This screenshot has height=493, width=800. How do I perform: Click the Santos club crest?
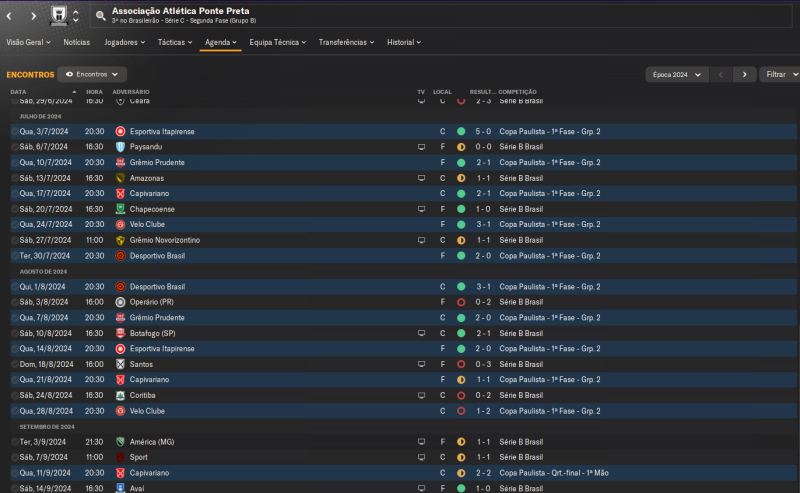click(120, 364)
